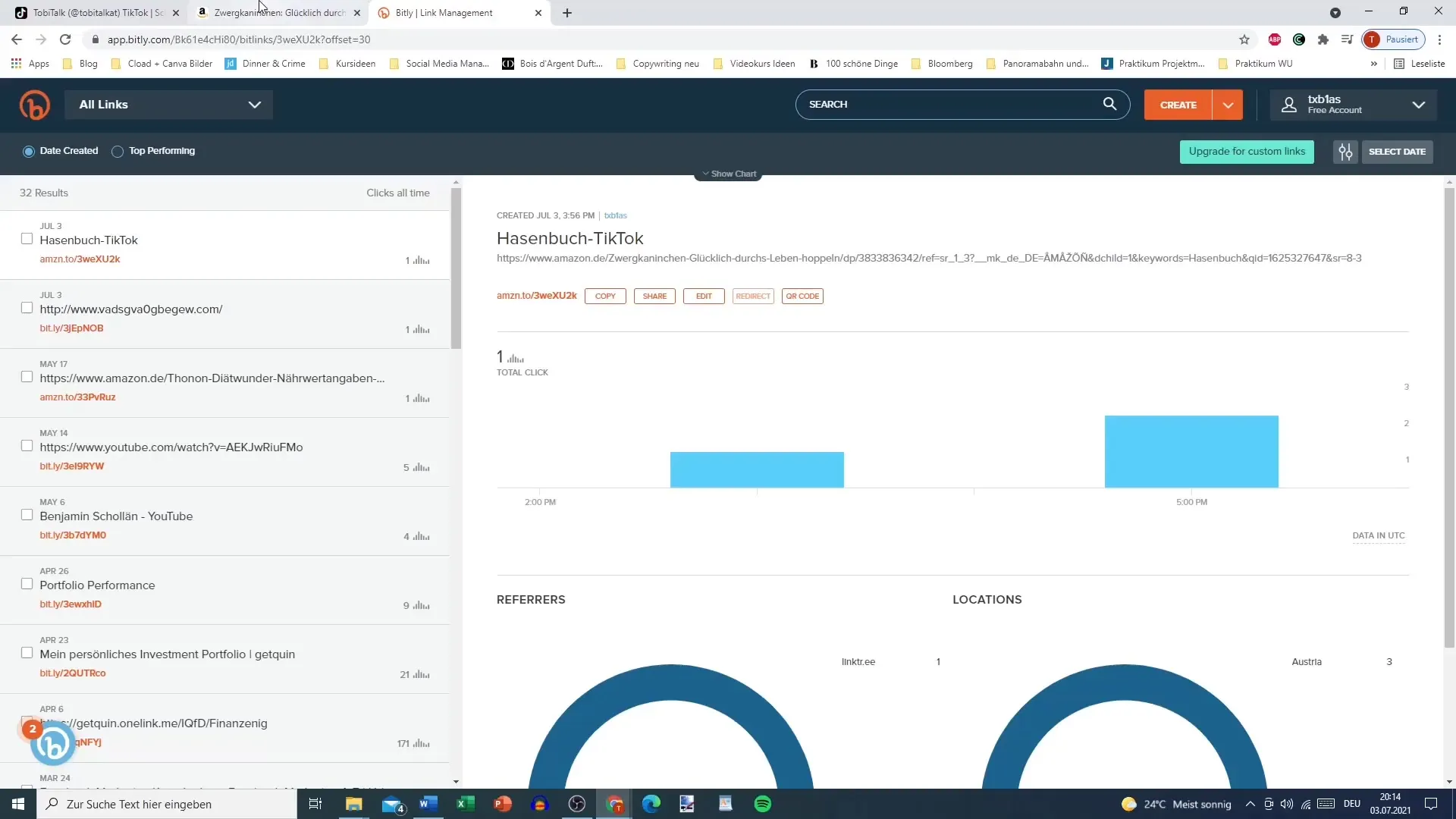Expand the Show Chart toggle
The image size is (1456, 819).
pos(728,174)
